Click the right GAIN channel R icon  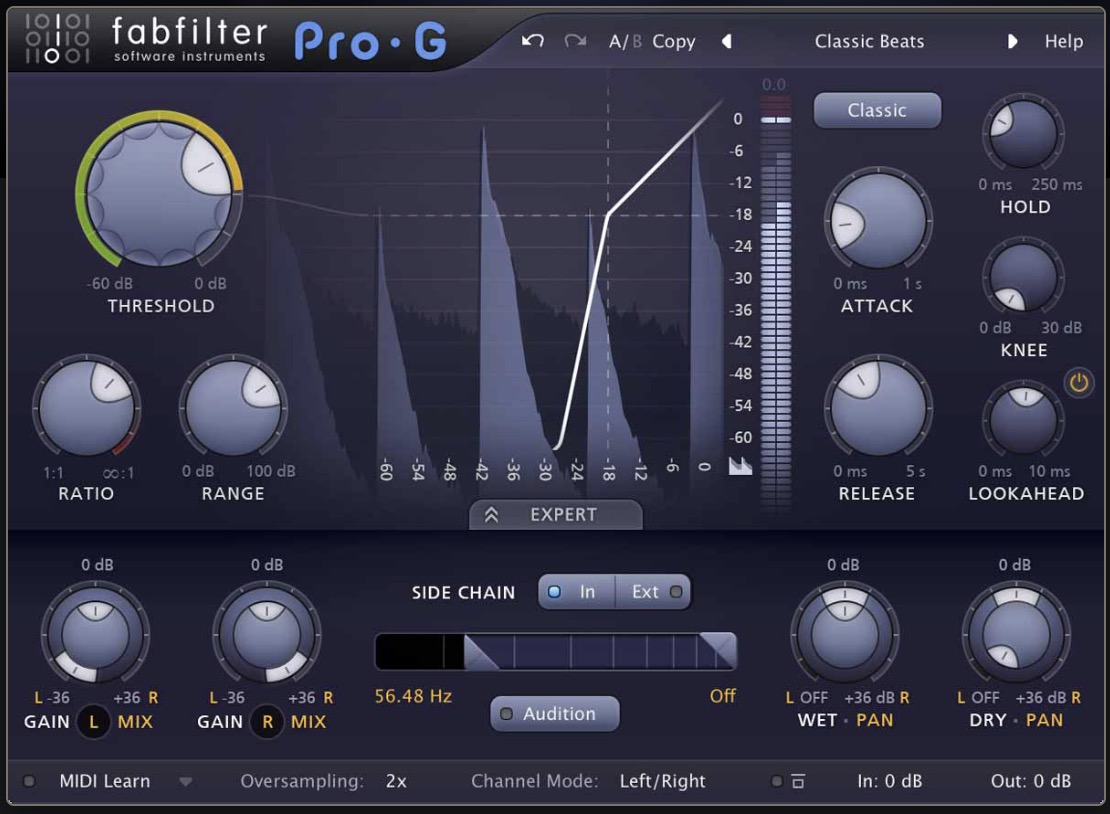(267, 721)
